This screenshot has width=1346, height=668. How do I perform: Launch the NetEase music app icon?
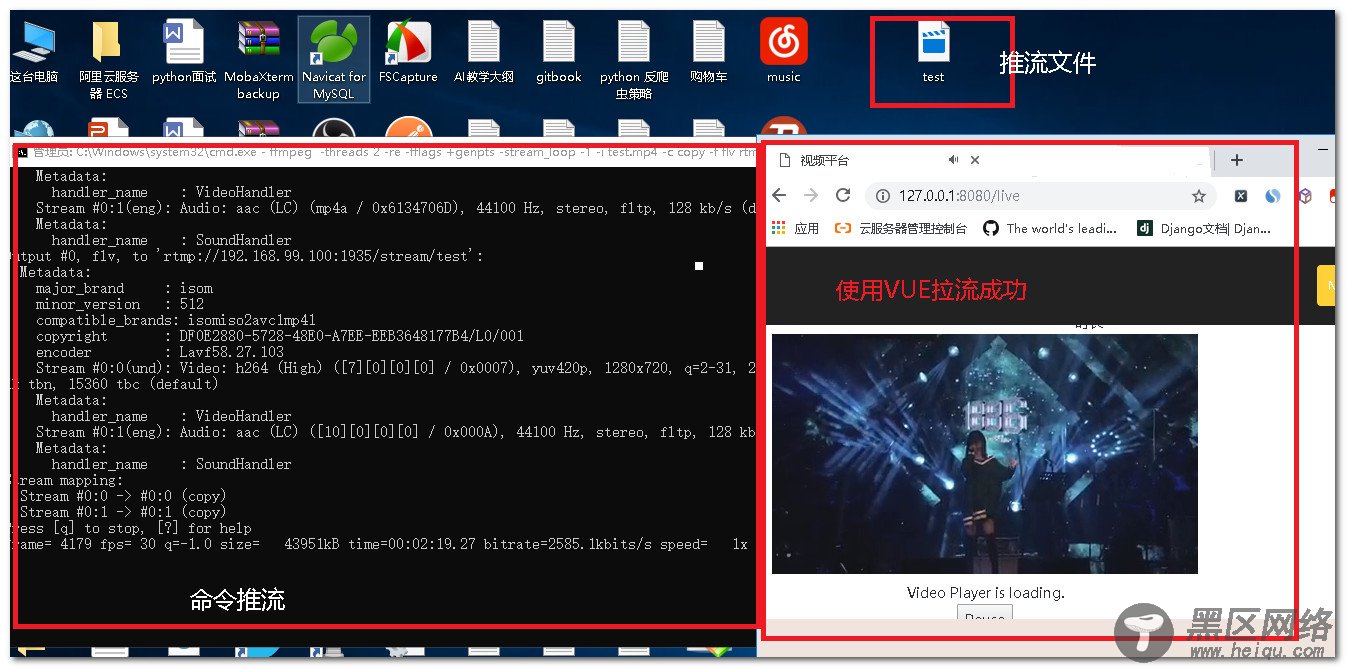click(783, 52)
